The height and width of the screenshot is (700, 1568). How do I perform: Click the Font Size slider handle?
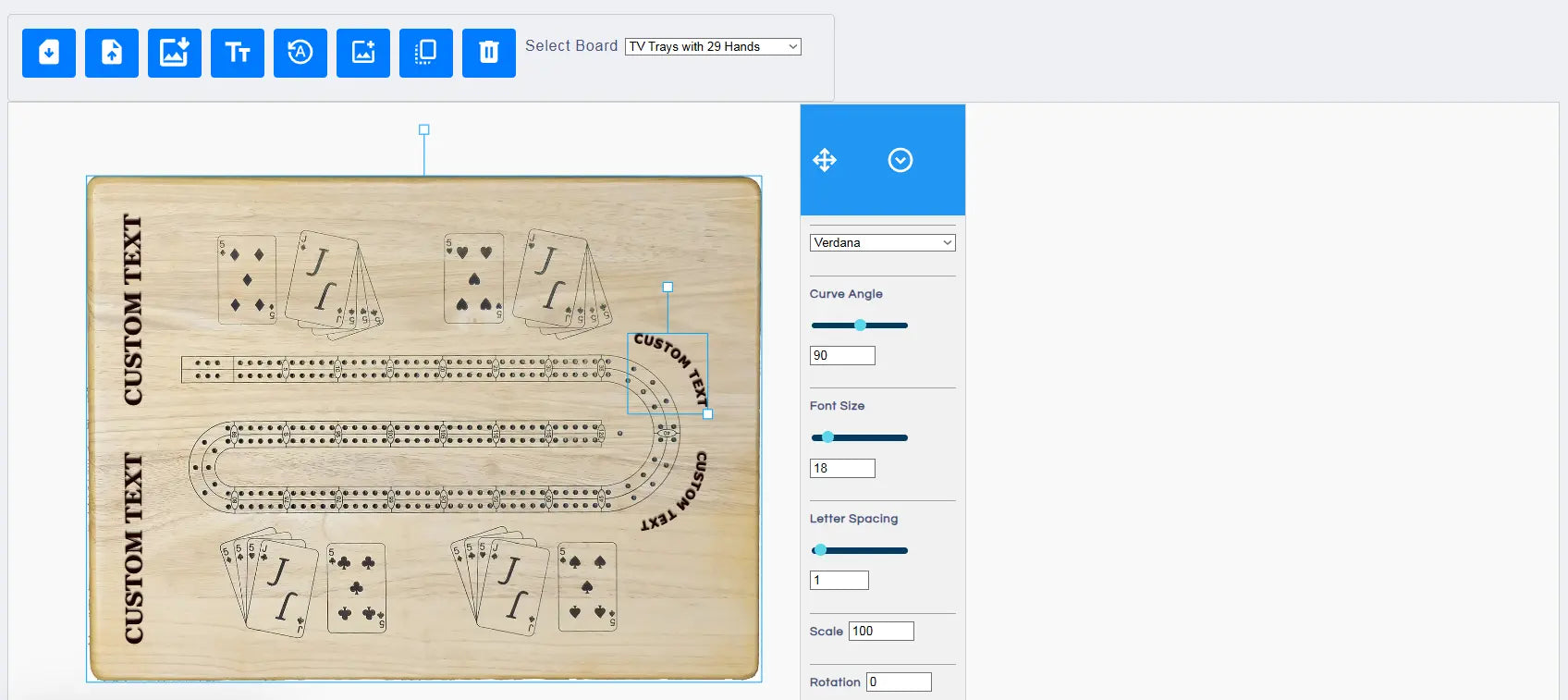(827, 437)
